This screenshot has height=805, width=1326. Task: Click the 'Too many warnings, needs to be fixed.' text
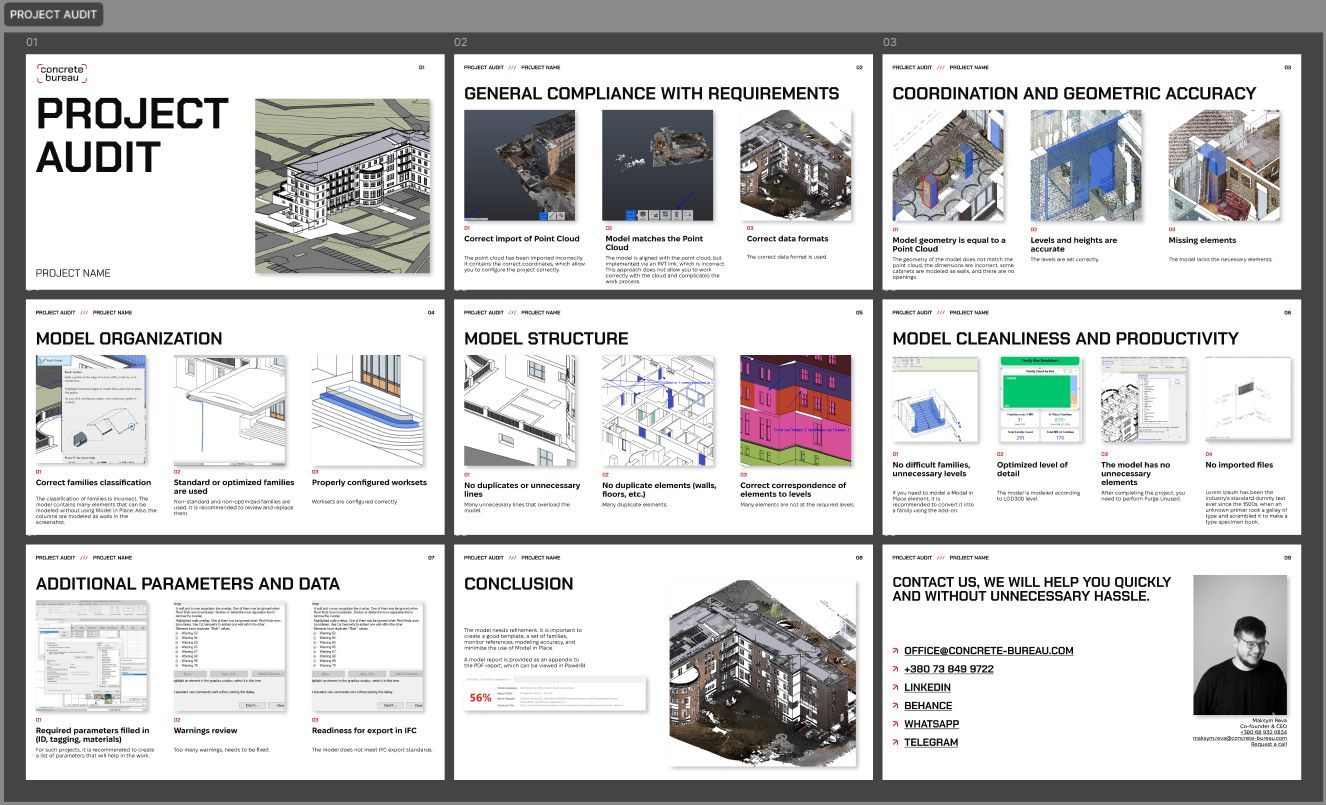222,748
